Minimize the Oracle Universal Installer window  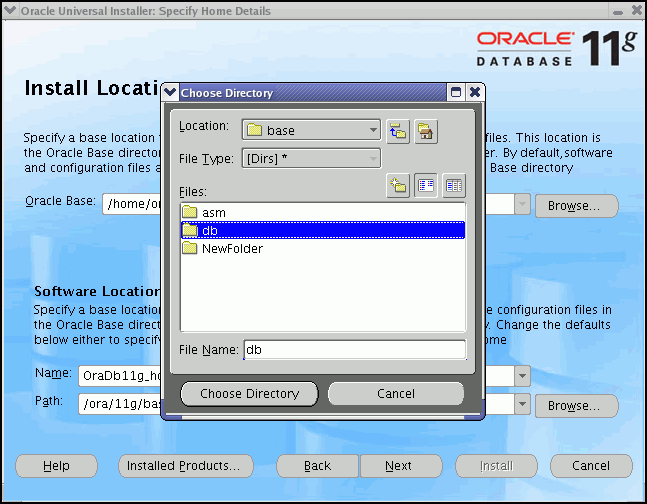pyautogui.click(x=618, y=12)
